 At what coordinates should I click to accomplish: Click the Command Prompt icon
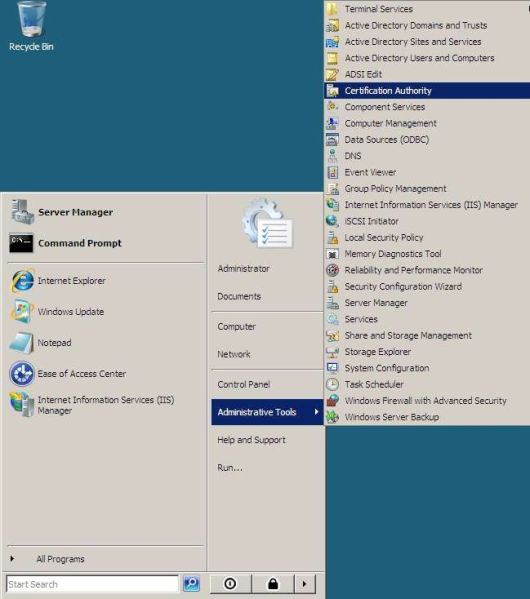coord(21,243)
